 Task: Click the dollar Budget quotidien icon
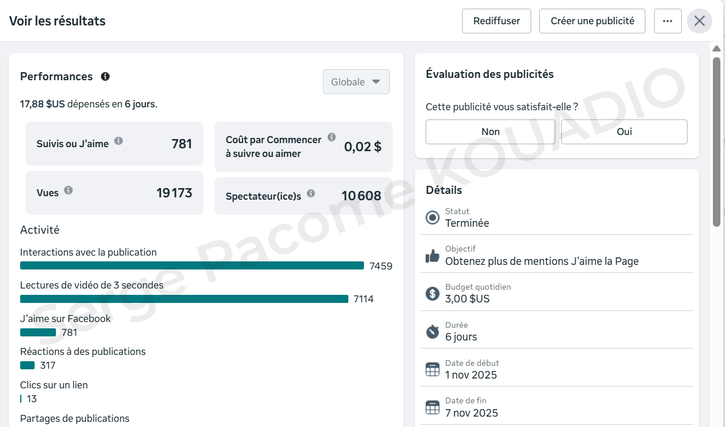tap(432, 294)
